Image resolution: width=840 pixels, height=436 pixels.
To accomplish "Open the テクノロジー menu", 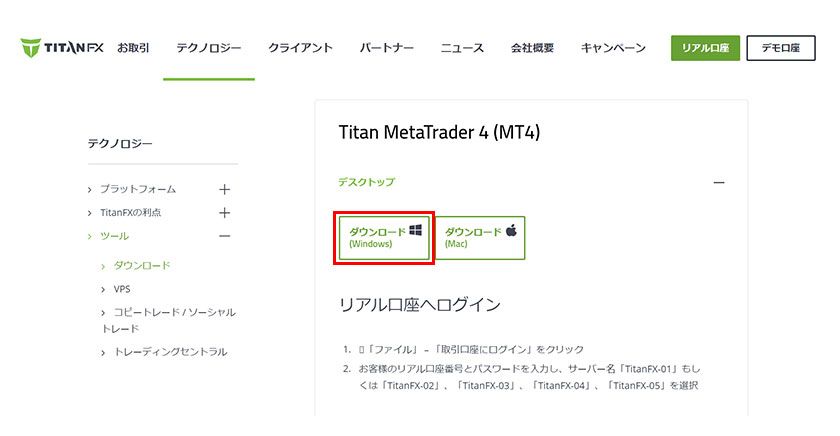I will [208, 48].
